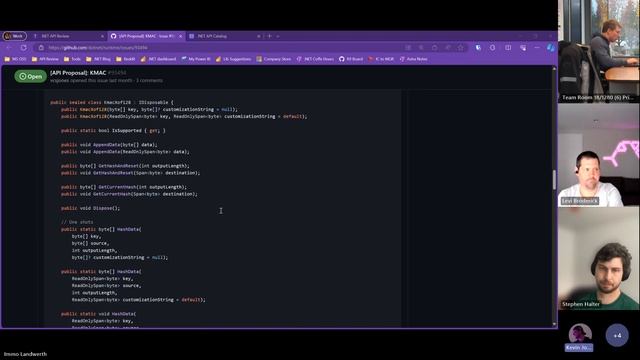Switch to the .NET API Review tab
The image size is (640, 360).
(69, 36)
